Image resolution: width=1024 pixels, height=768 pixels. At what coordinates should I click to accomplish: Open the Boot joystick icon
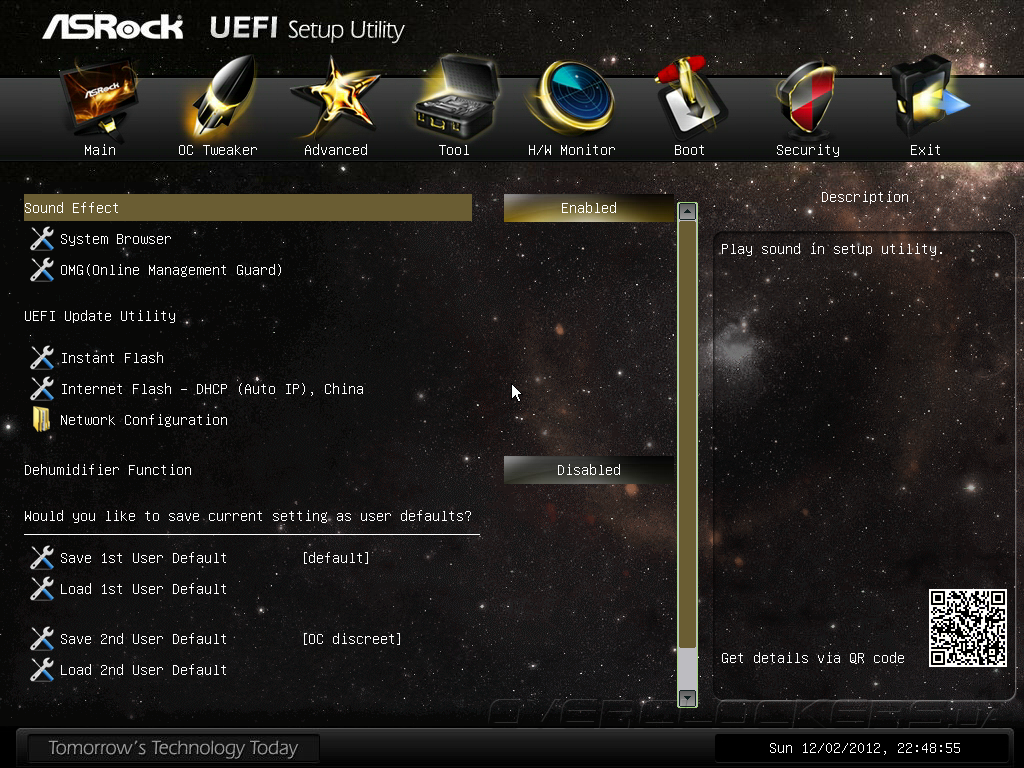click(690, 97)
